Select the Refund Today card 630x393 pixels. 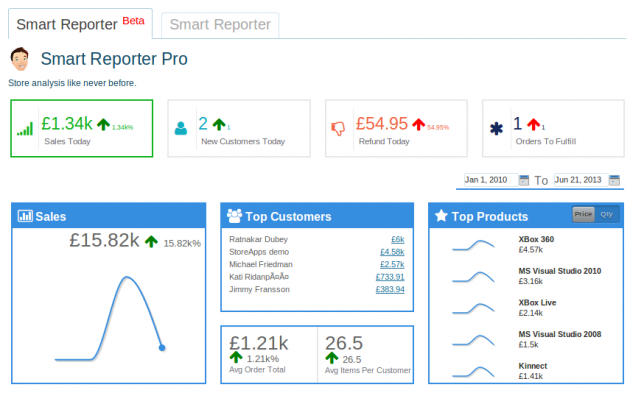click(396, 128)
